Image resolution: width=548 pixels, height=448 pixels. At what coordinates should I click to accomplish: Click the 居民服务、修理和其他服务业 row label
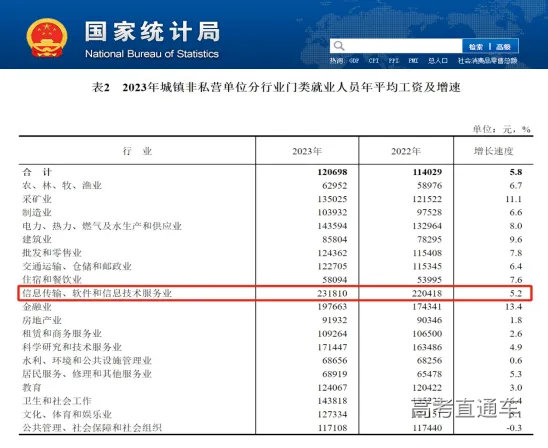coord(87,374)
